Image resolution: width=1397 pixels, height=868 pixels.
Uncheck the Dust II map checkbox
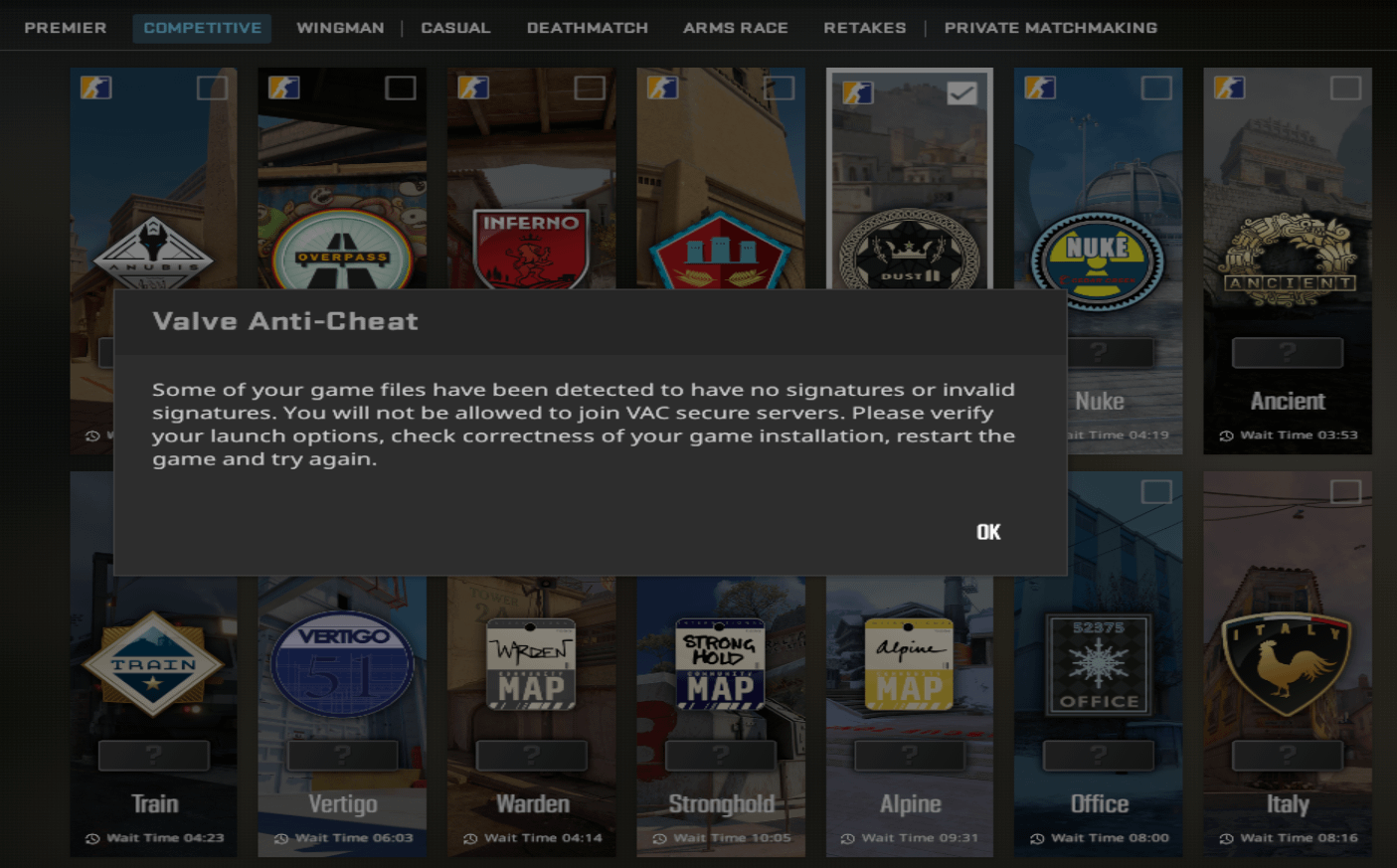click(961, 93)
